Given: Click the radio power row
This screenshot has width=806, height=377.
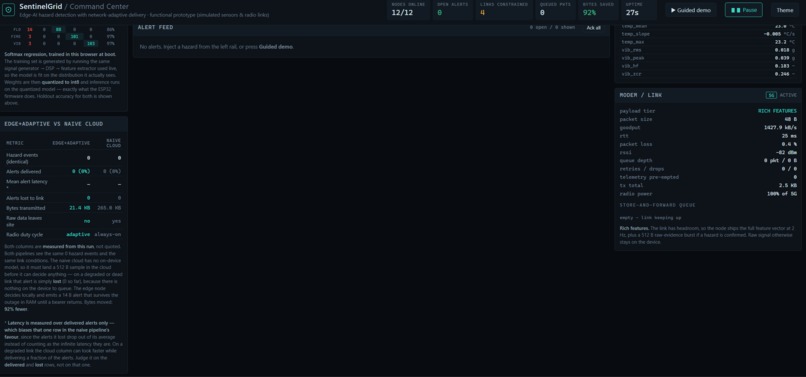Looking at the screenshot, I should 708,194.
